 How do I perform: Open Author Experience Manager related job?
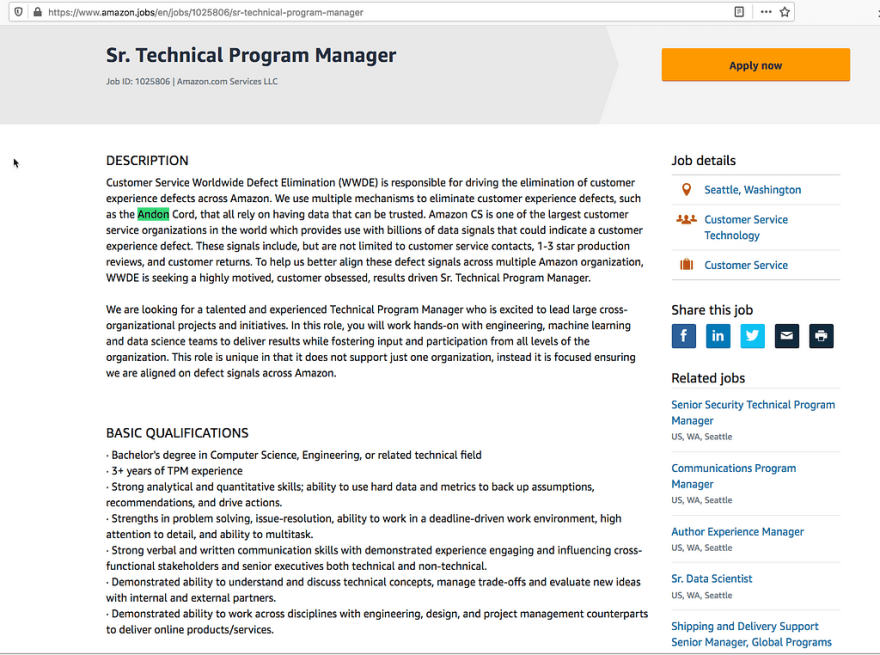737,532
